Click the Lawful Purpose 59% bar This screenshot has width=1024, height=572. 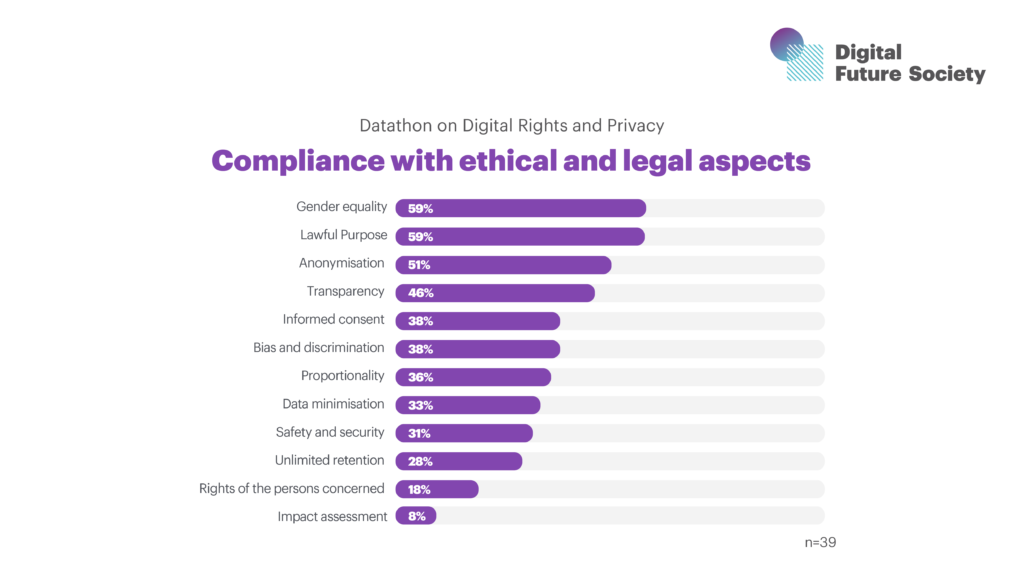point(520,237)
